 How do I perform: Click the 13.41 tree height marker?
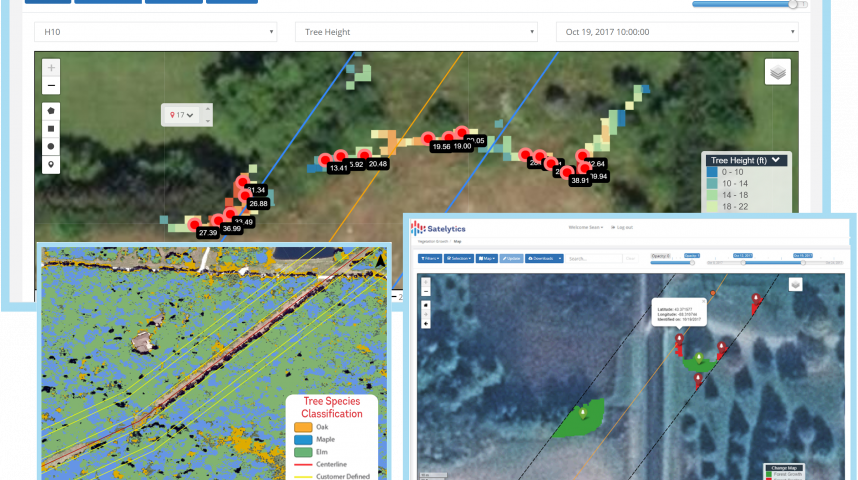click(x=325, y=160)
